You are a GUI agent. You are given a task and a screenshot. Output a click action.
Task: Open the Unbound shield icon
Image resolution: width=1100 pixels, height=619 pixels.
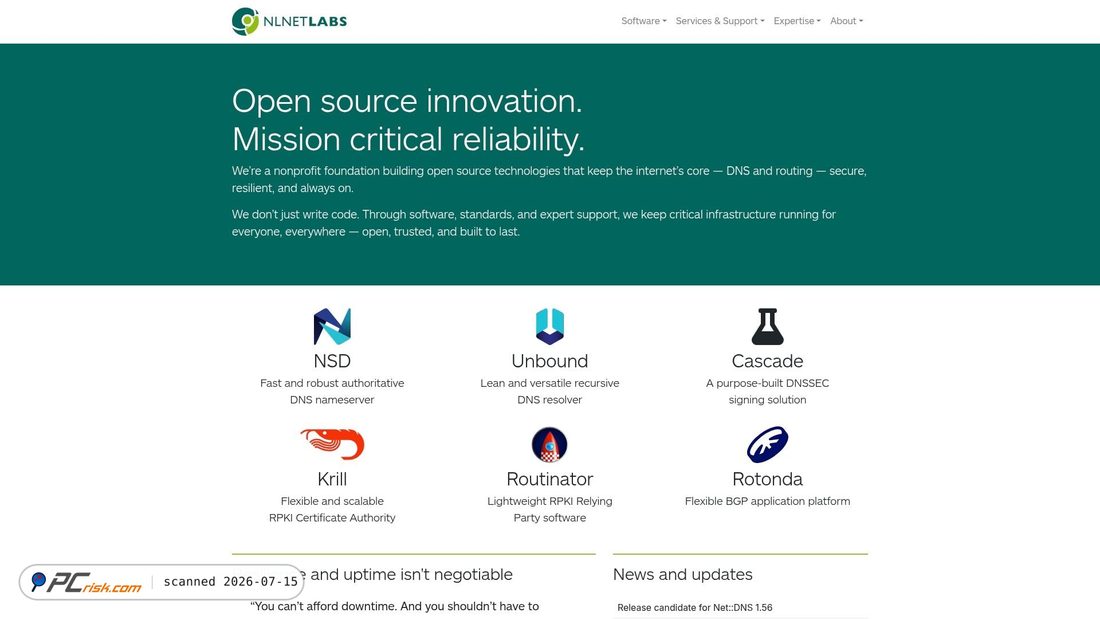549,326
